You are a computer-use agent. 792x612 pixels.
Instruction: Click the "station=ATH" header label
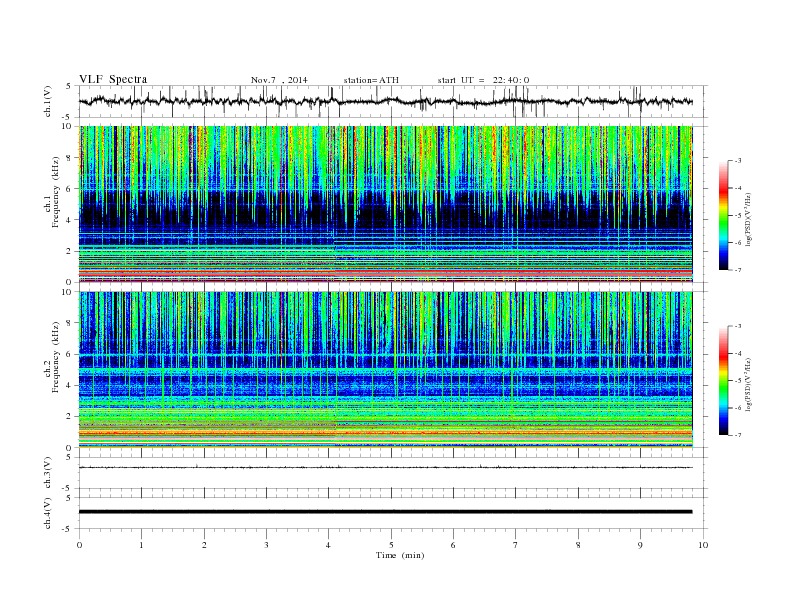pyautogui.click(x=371, y=80)
